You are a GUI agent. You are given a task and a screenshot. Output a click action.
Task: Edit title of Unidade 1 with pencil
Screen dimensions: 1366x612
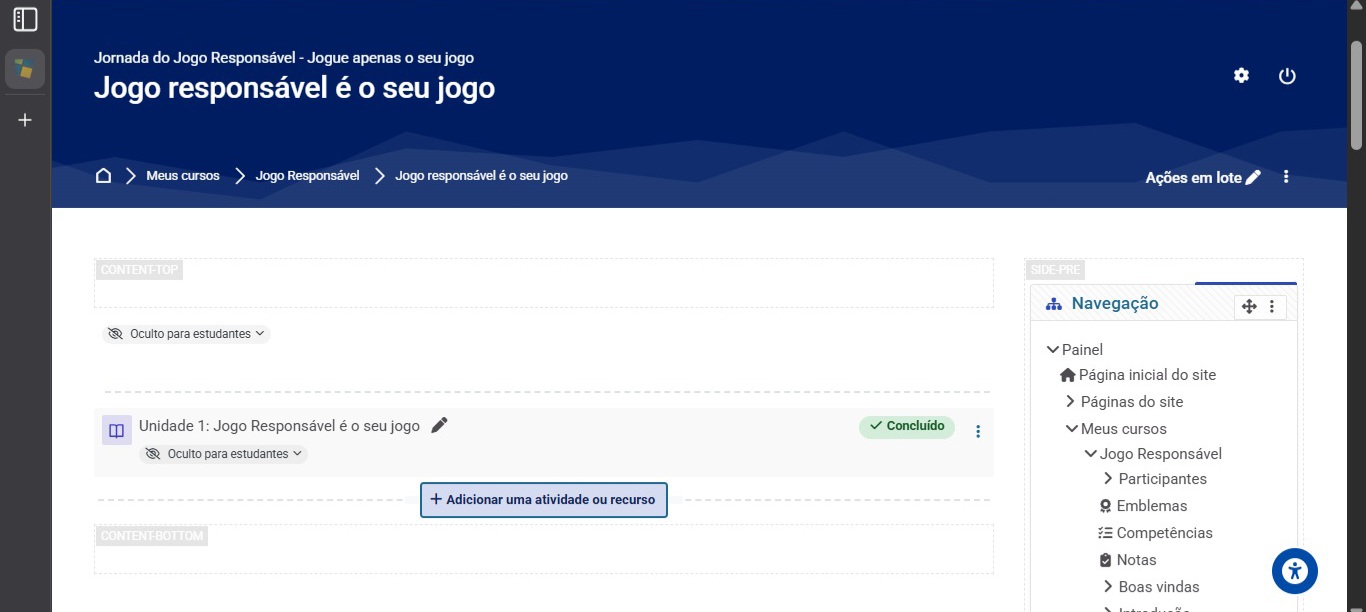[x=439, y=425]
